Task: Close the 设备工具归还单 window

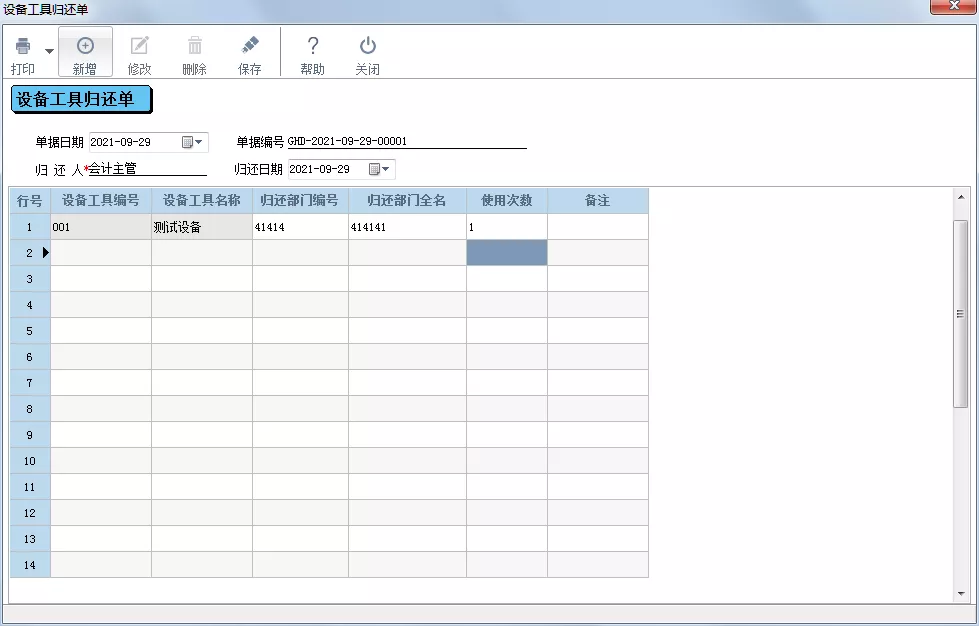Action: coord(953,6)
